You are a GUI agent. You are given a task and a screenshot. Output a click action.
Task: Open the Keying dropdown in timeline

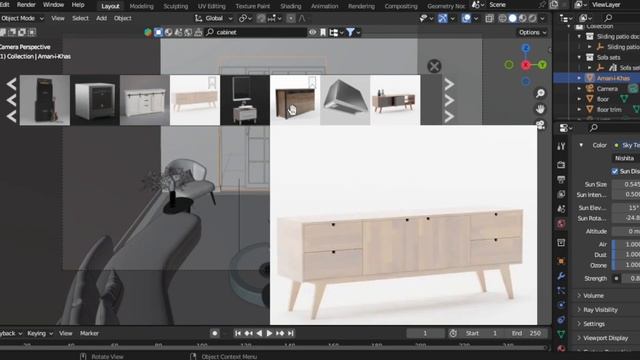(x=40, y=333)
